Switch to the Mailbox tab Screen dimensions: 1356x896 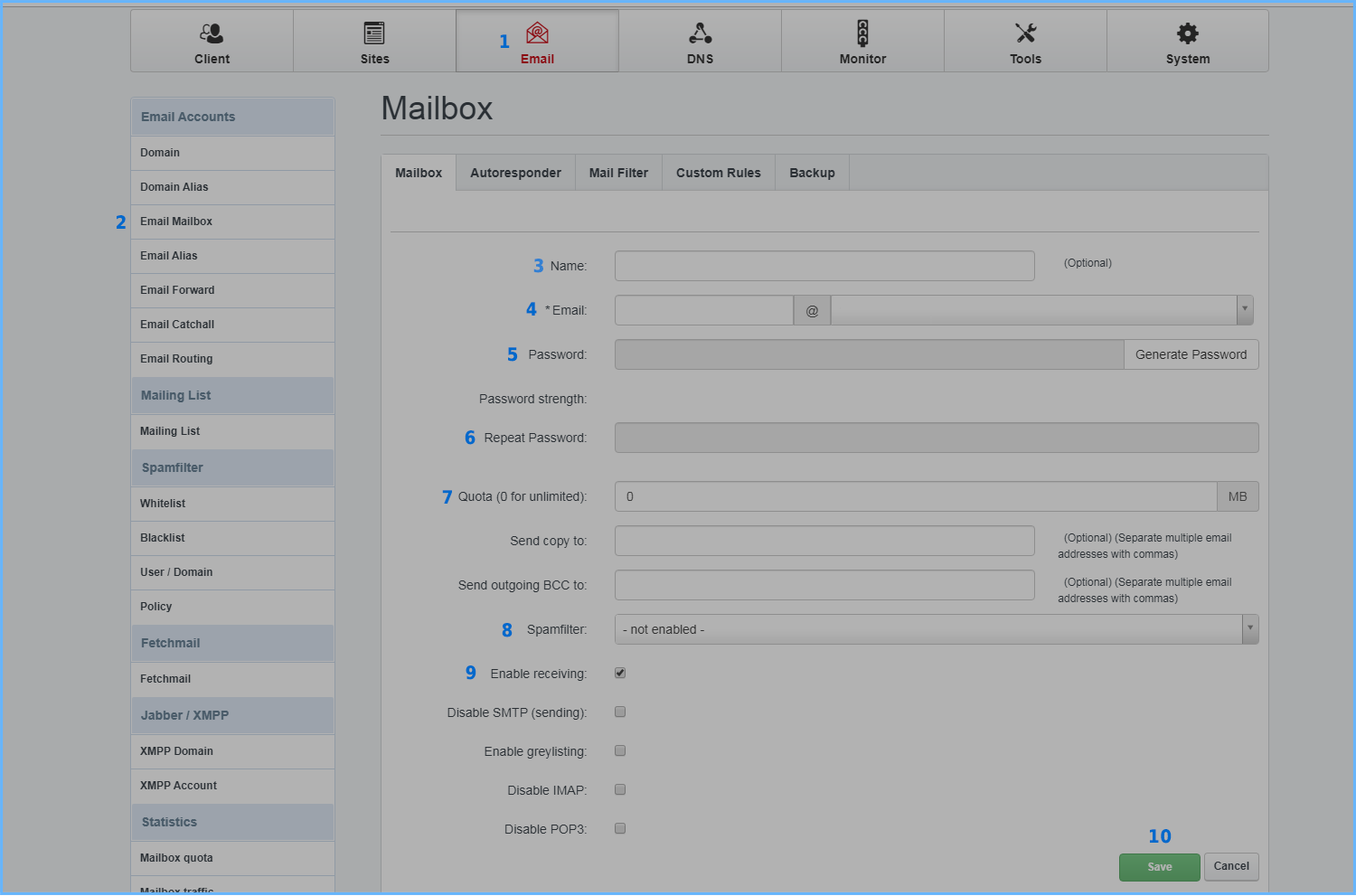point(419,173)
